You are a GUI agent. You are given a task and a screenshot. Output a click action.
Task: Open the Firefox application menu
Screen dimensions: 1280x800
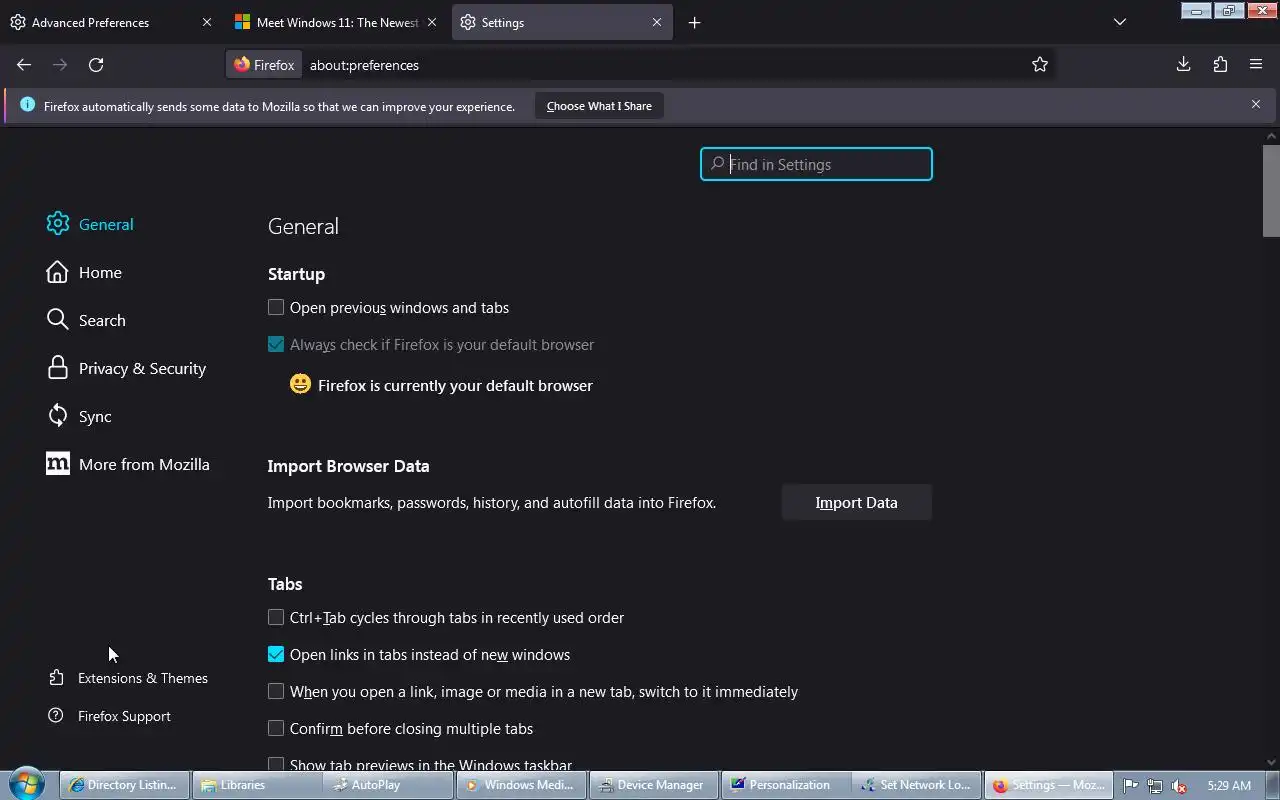(x=1256, y=65)
